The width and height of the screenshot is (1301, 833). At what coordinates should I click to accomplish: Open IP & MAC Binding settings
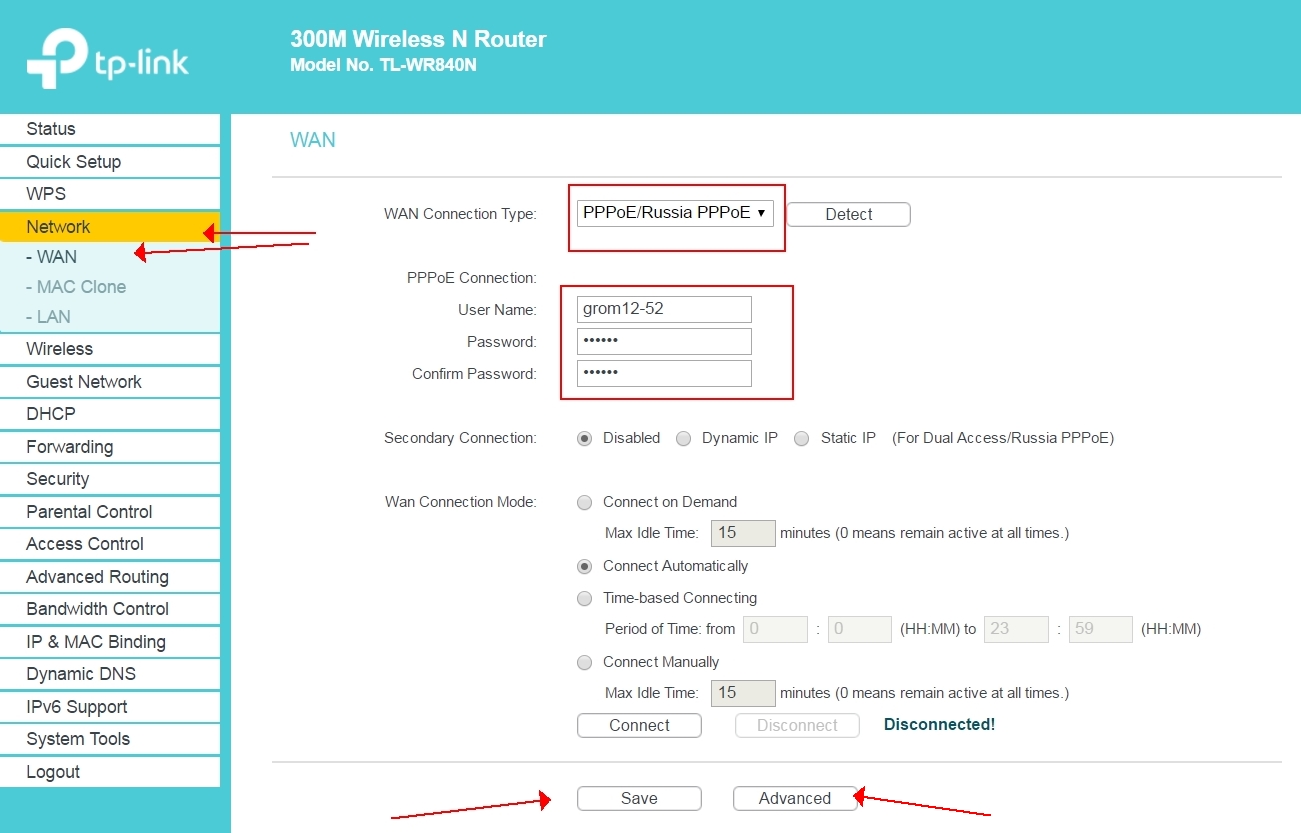(x=109, y=642)
